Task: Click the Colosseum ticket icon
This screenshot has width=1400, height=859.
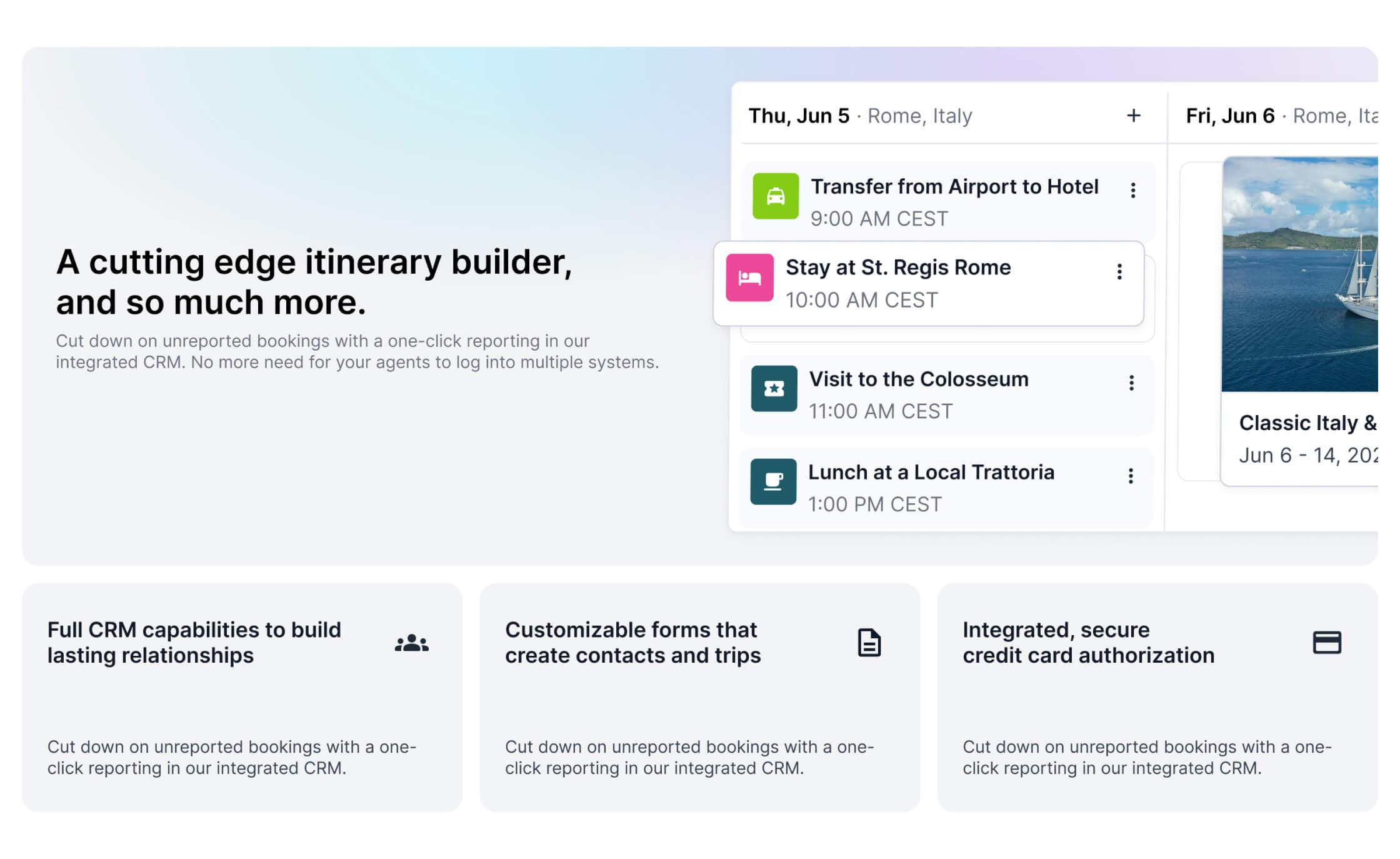Action: coord(774,388)
